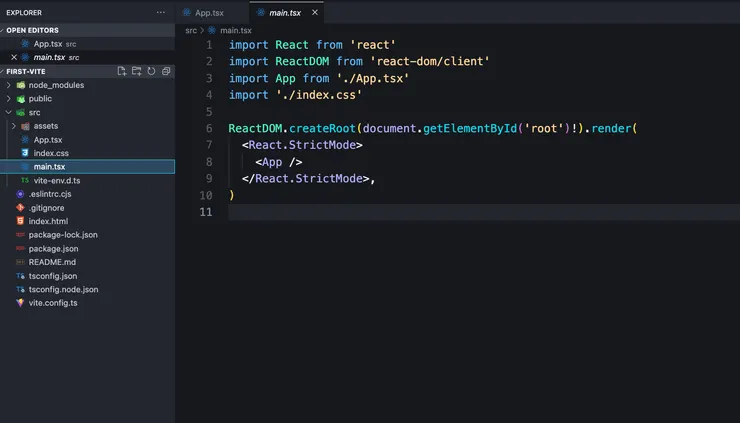
Task: Expand the assets folder
Action: pyautogui.click(x=46, y=126)
